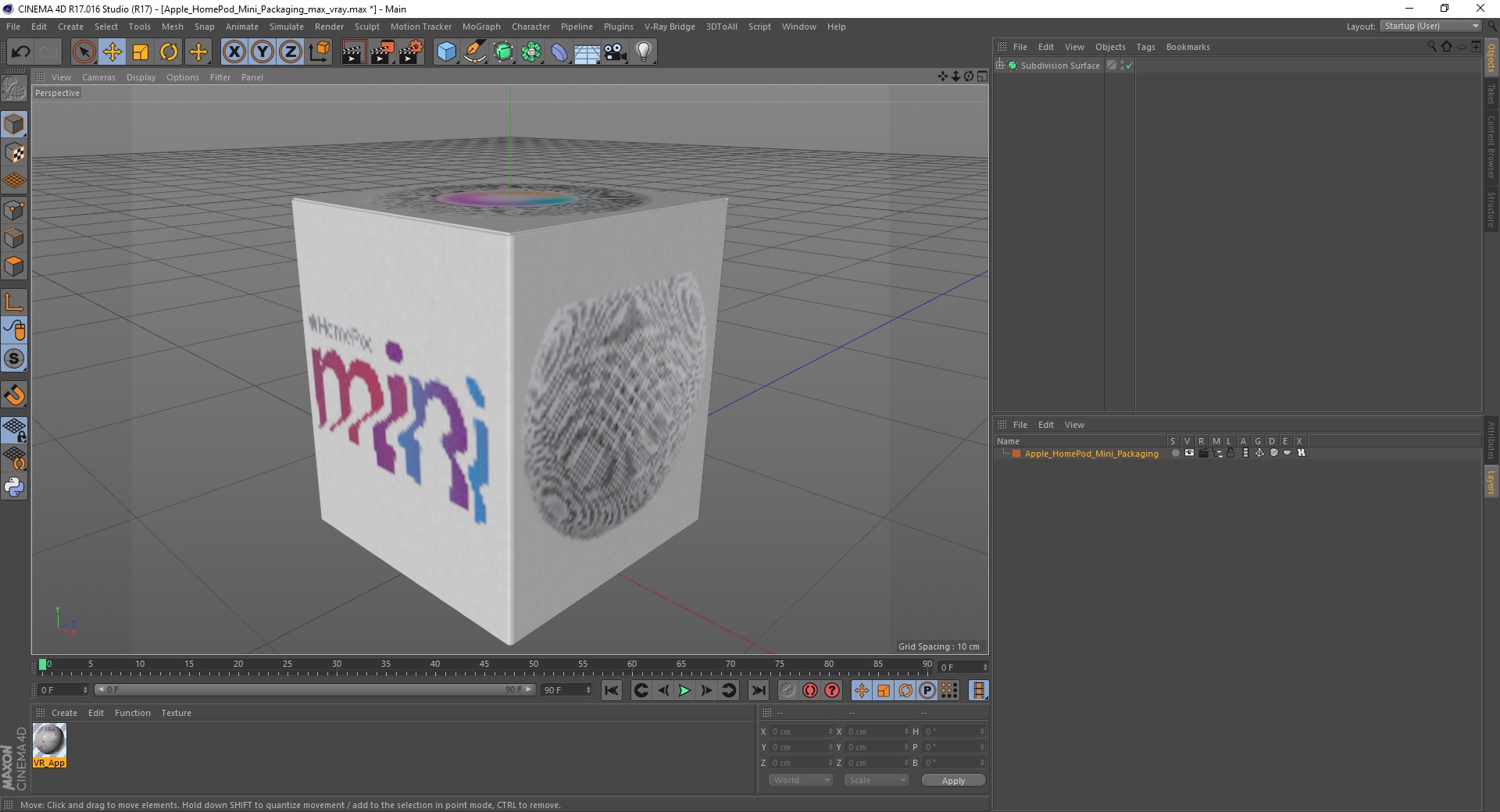Open Object Manager Tags menu

pos(1145,47)
